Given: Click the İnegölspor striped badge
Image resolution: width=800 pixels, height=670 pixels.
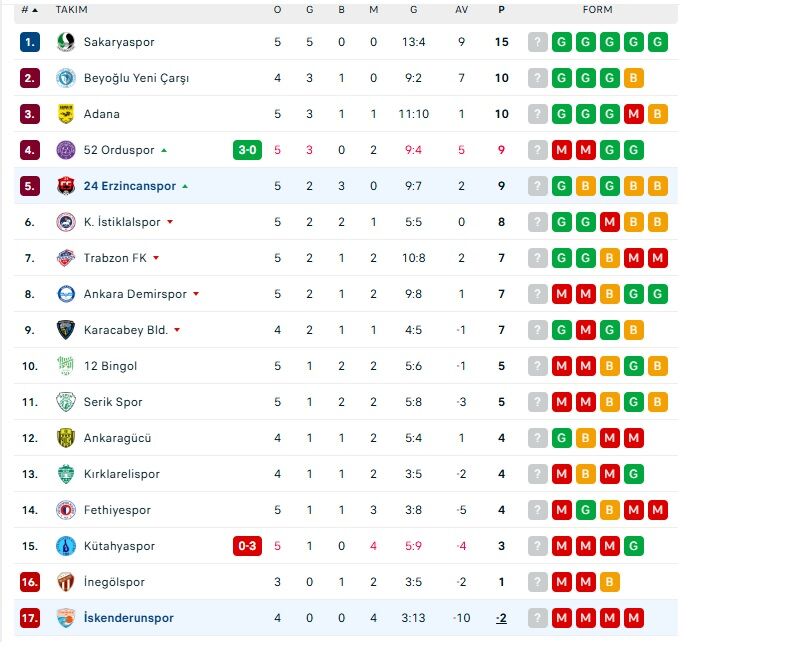Looking at the screenshot, I should click(66, 582).
